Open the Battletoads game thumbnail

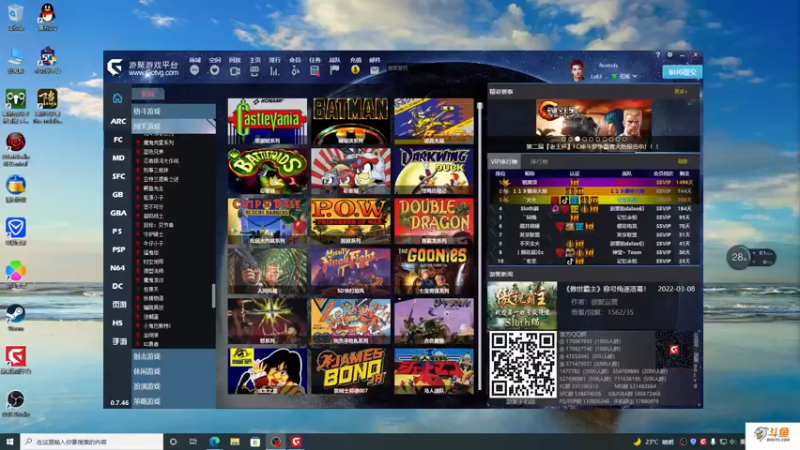(x=267, y=171)
